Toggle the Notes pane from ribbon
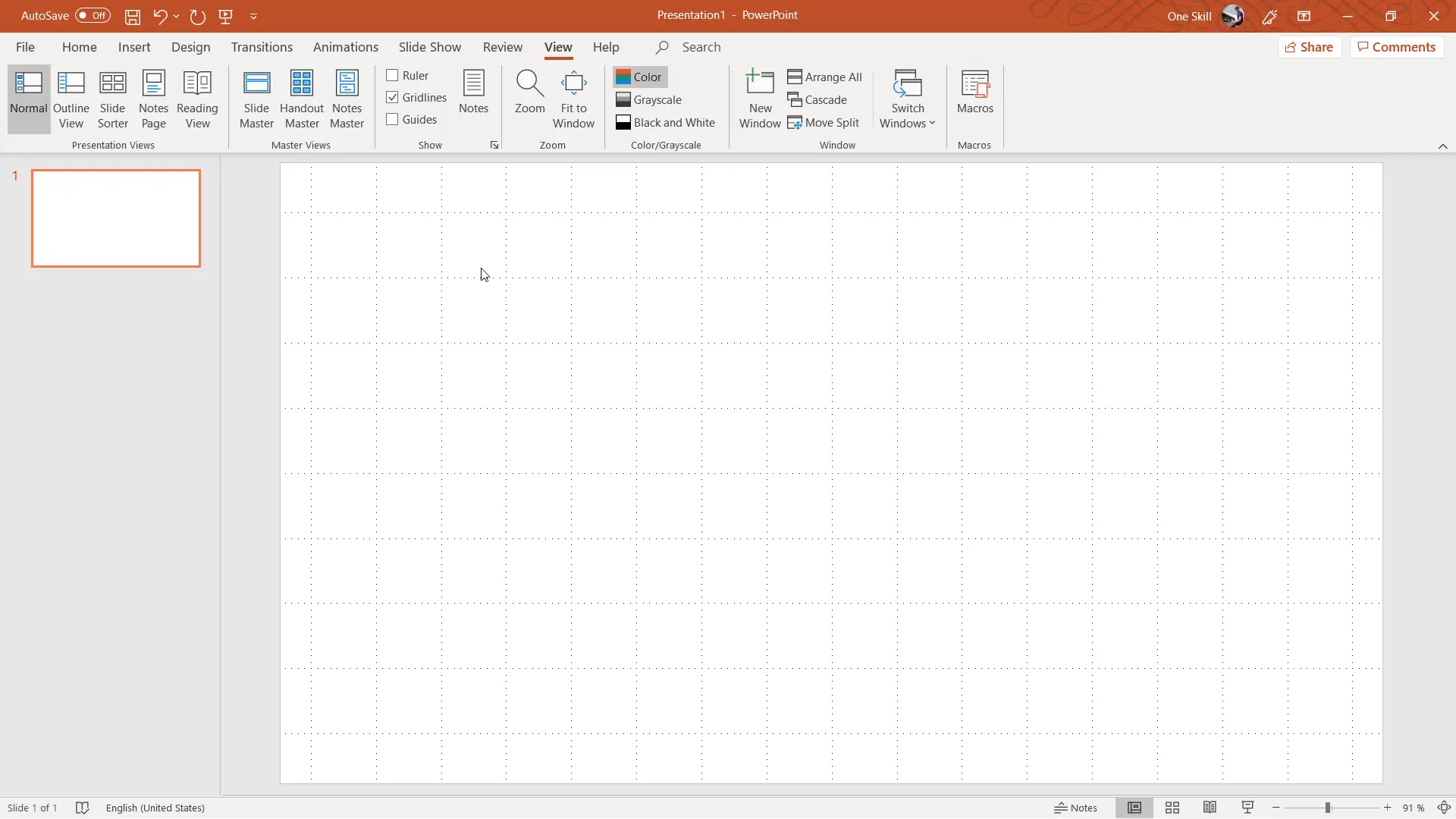The width and height of the screenshot is (1456, 819). 473,92
